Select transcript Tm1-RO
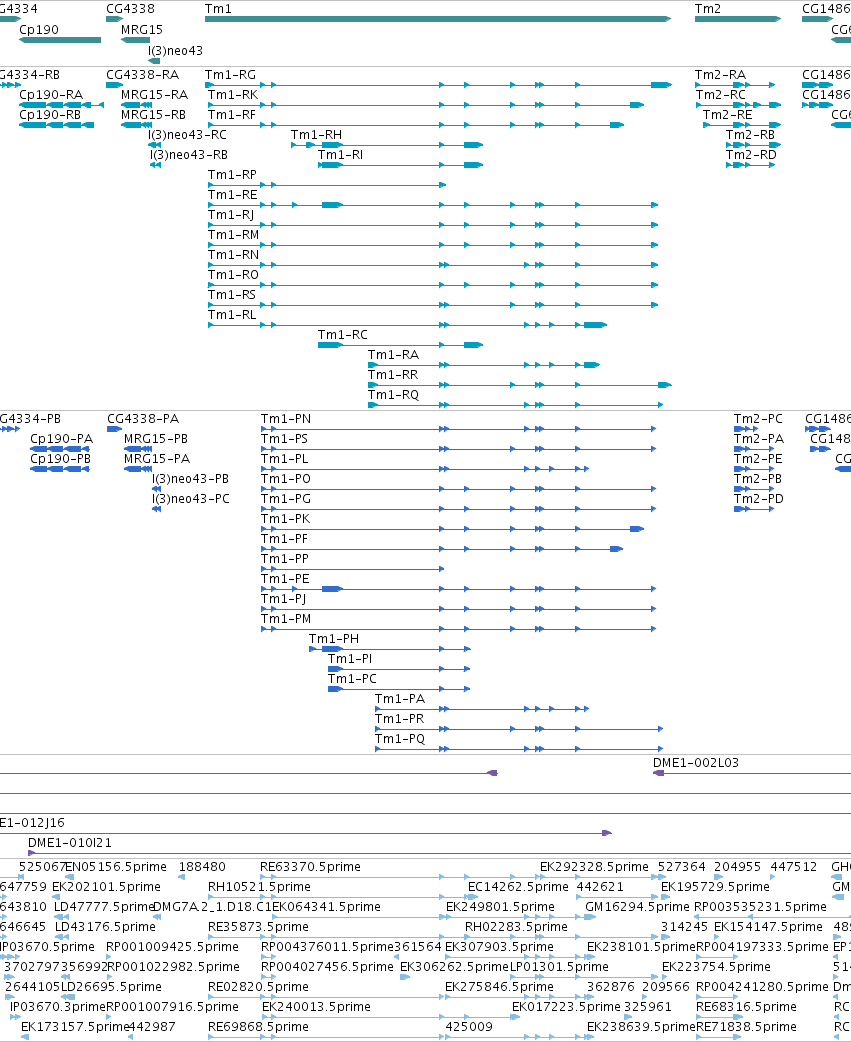This screenshot has height=1042, width=851. click(433, 284)
